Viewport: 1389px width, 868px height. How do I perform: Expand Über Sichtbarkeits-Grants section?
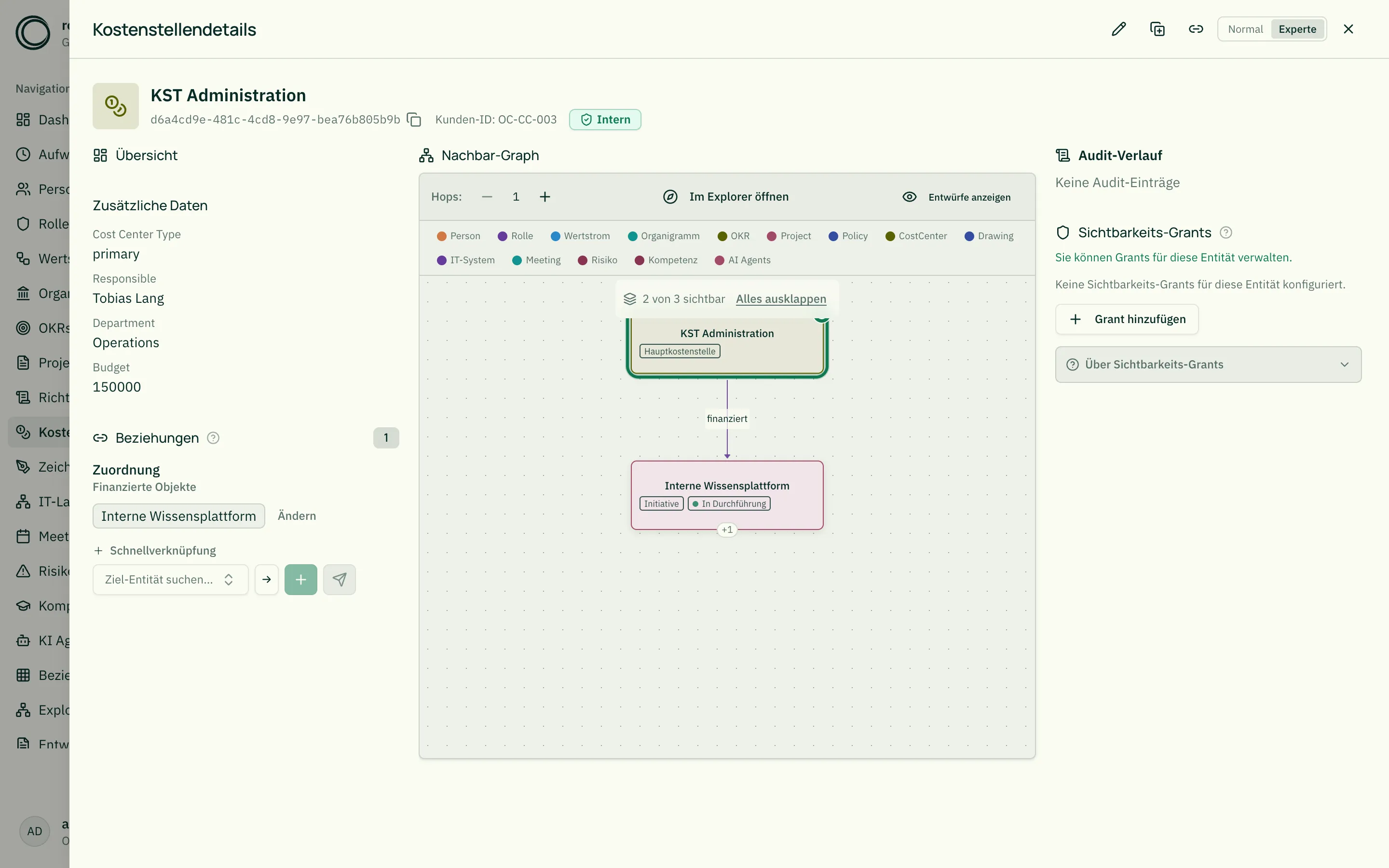1208,365
